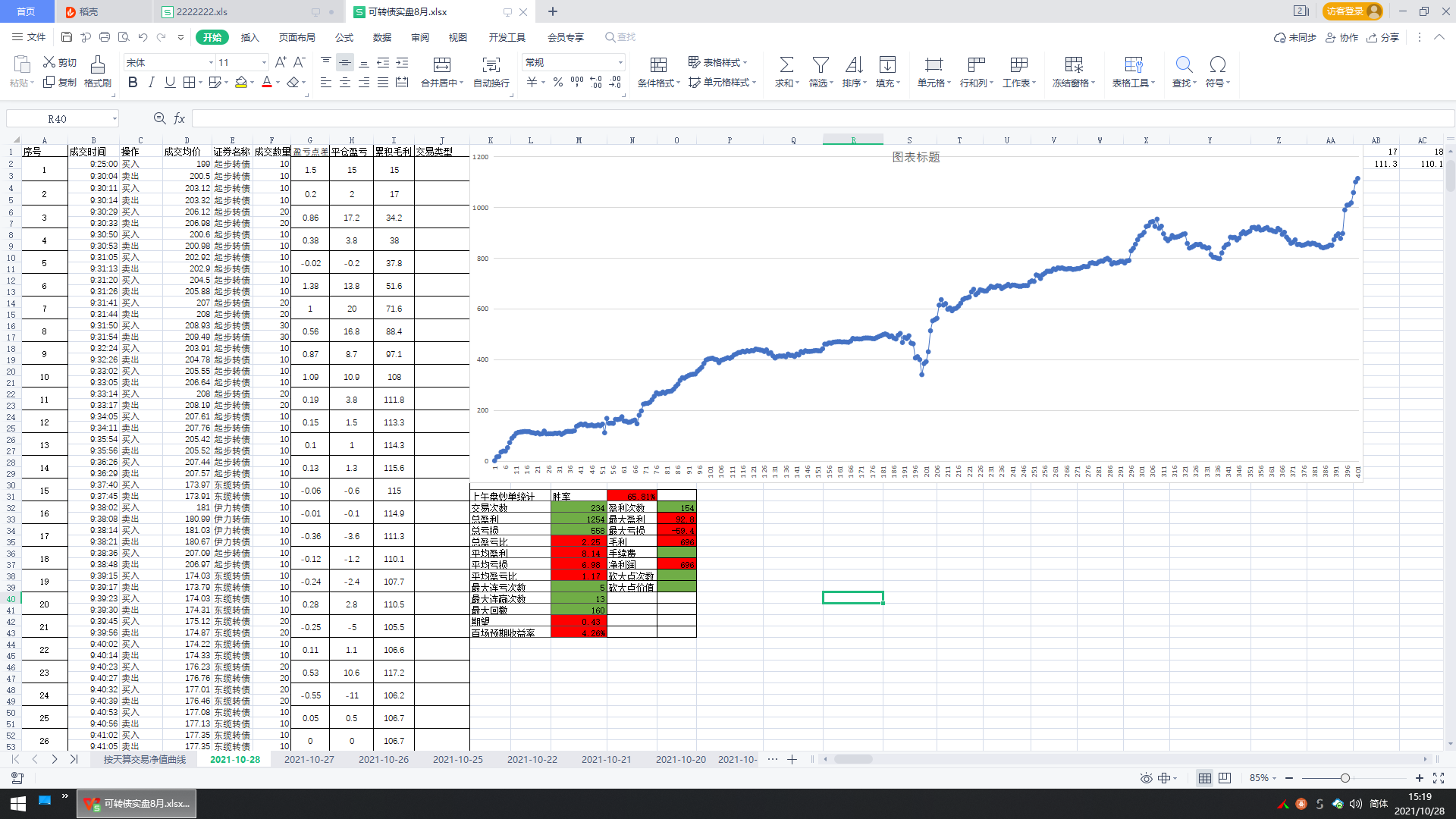Screen dimensions: 1456x819
Task: Click the font color red A swatch
Action: click(267, 82)
